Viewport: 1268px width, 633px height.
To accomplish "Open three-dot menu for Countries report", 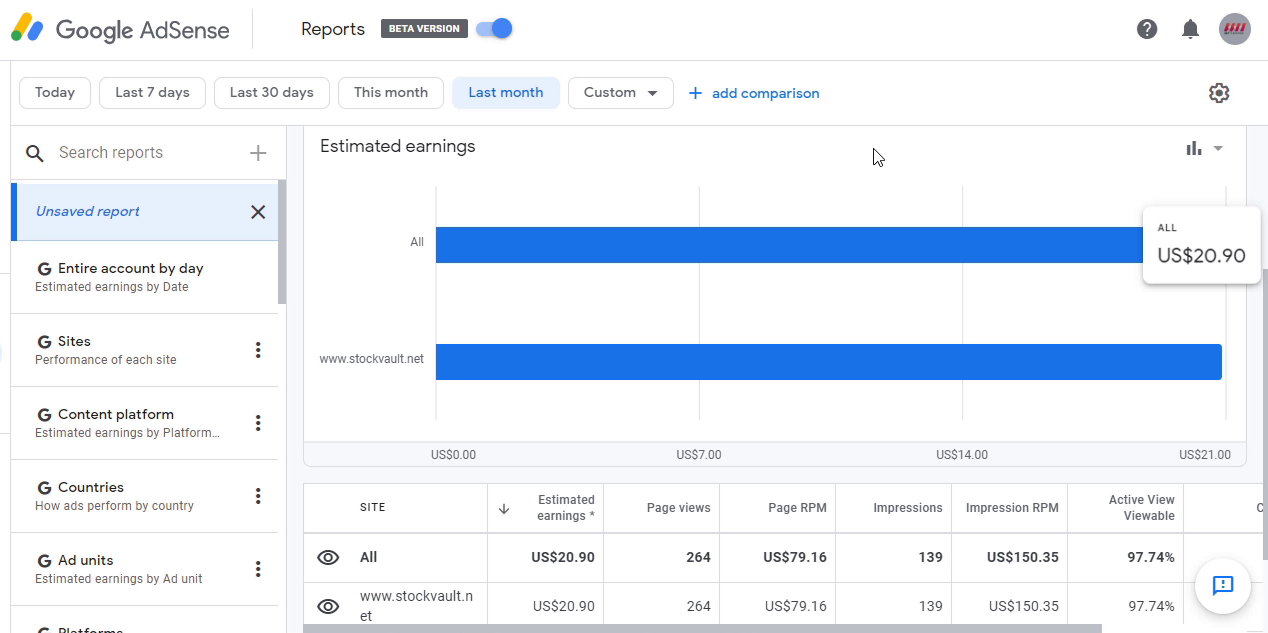I will (258, 496).
